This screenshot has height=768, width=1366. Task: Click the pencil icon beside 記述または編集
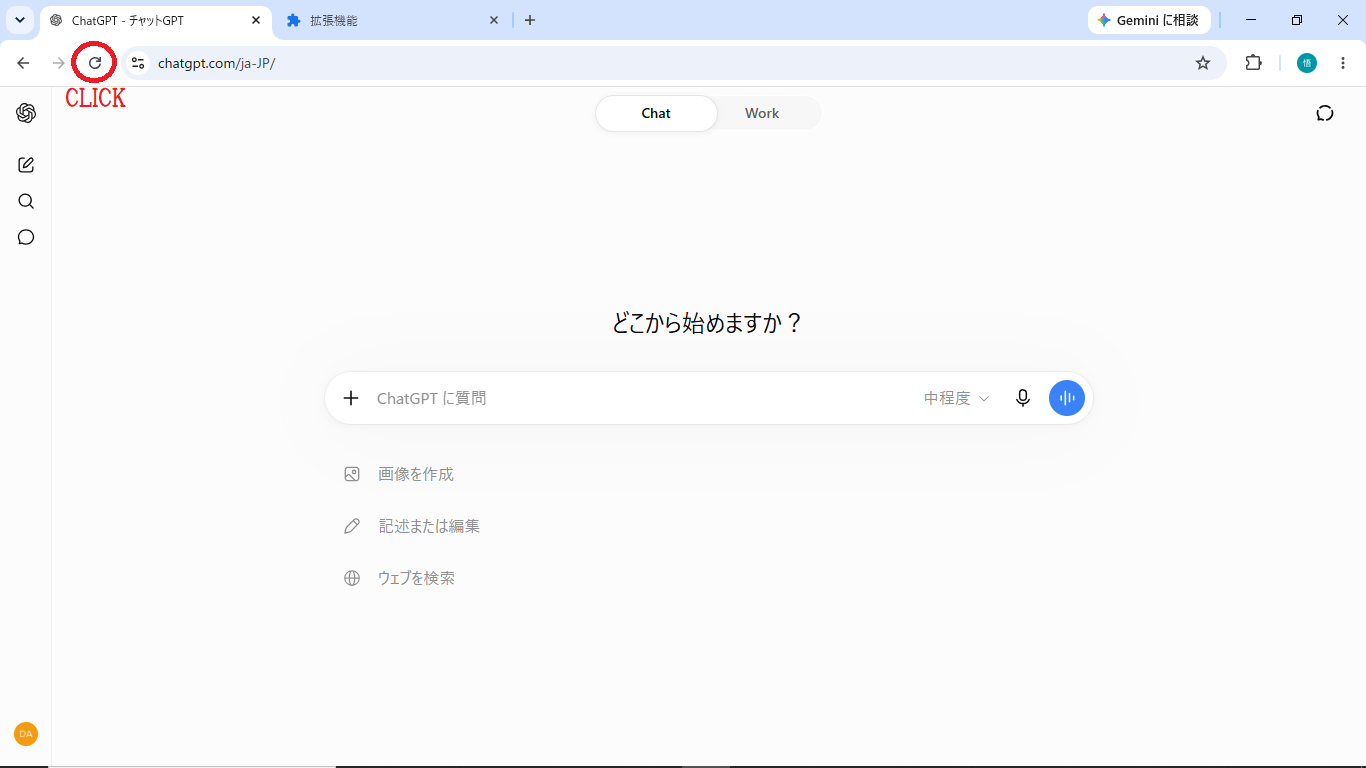point(352,526)
